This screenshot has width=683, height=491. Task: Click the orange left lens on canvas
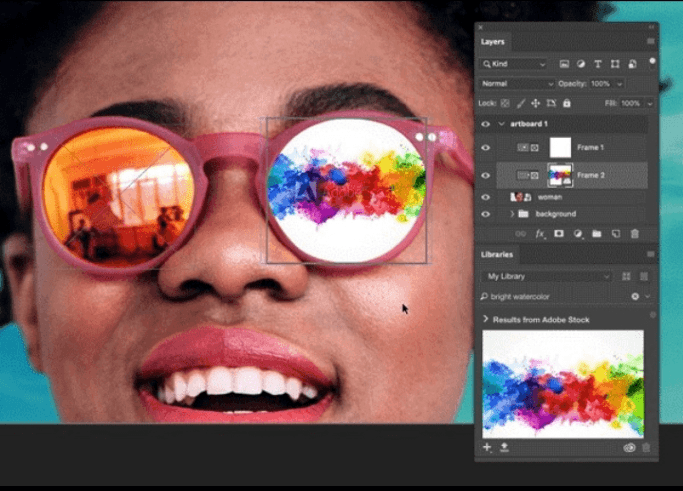[119, 196]
